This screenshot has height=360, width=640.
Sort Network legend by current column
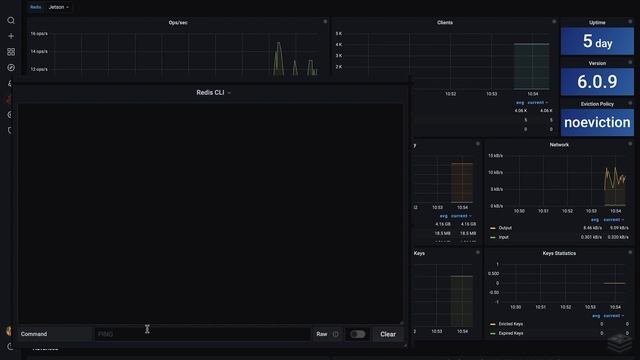click(613, 220)
